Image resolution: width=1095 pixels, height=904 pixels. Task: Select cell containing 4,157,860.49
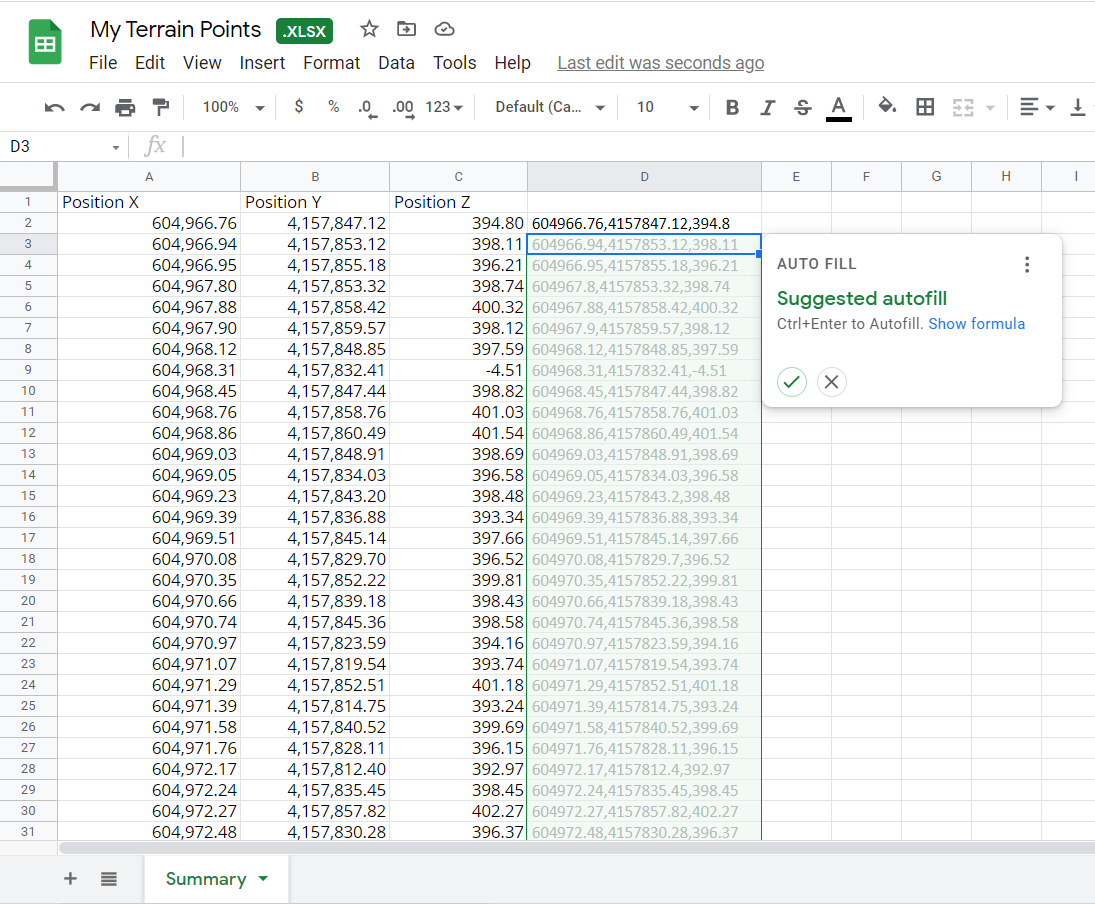315,432
